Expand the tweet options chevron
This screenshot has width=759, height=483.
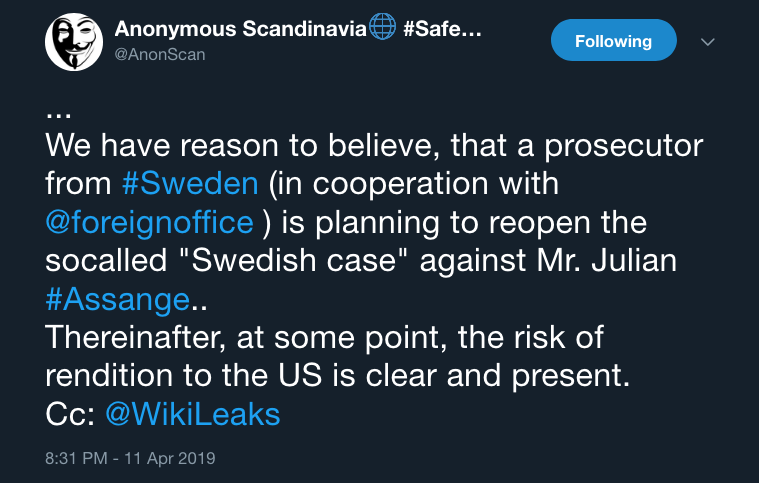coord(709,42)
